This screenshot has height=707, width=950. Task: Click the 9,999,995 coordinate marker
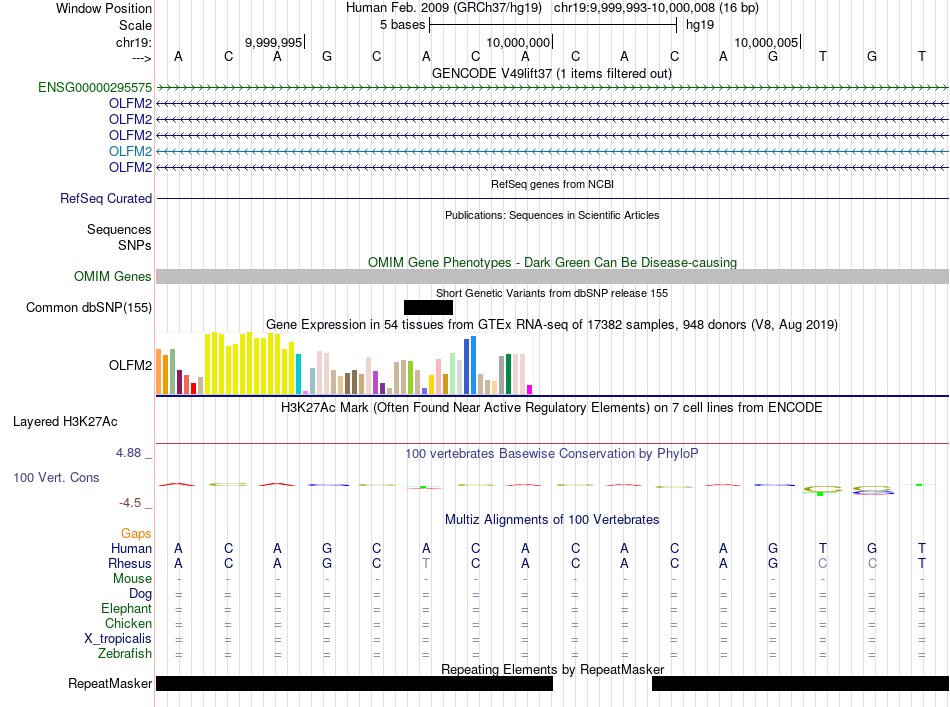(x=273, y=42)
